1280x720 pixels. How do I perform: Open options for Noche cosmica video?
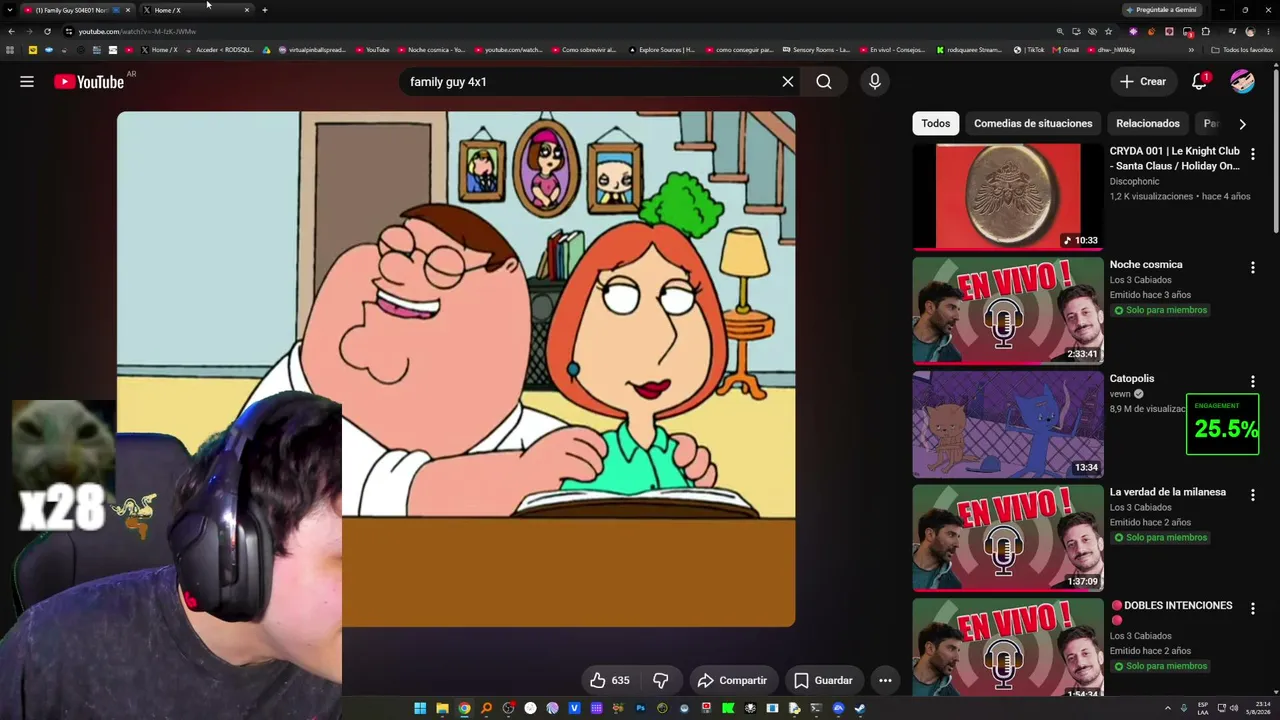pos(1253,268)
